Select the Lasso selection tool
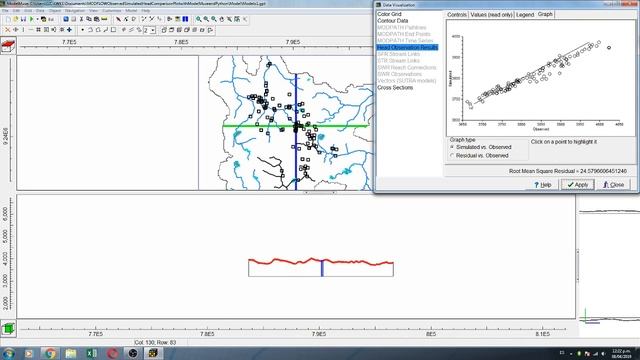Image resolution: width=640 pixels, height=360 pixels. 133,19
